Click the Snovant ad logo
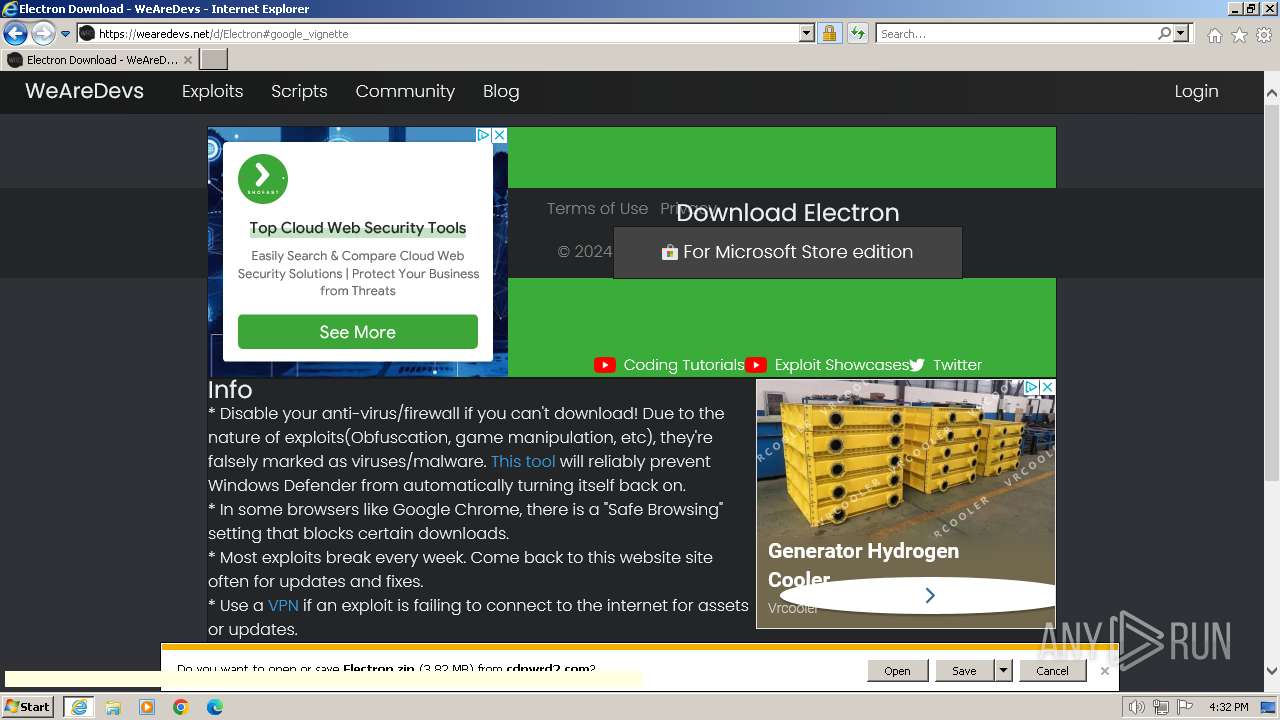The image size is (1280, 720). (263, 180)
